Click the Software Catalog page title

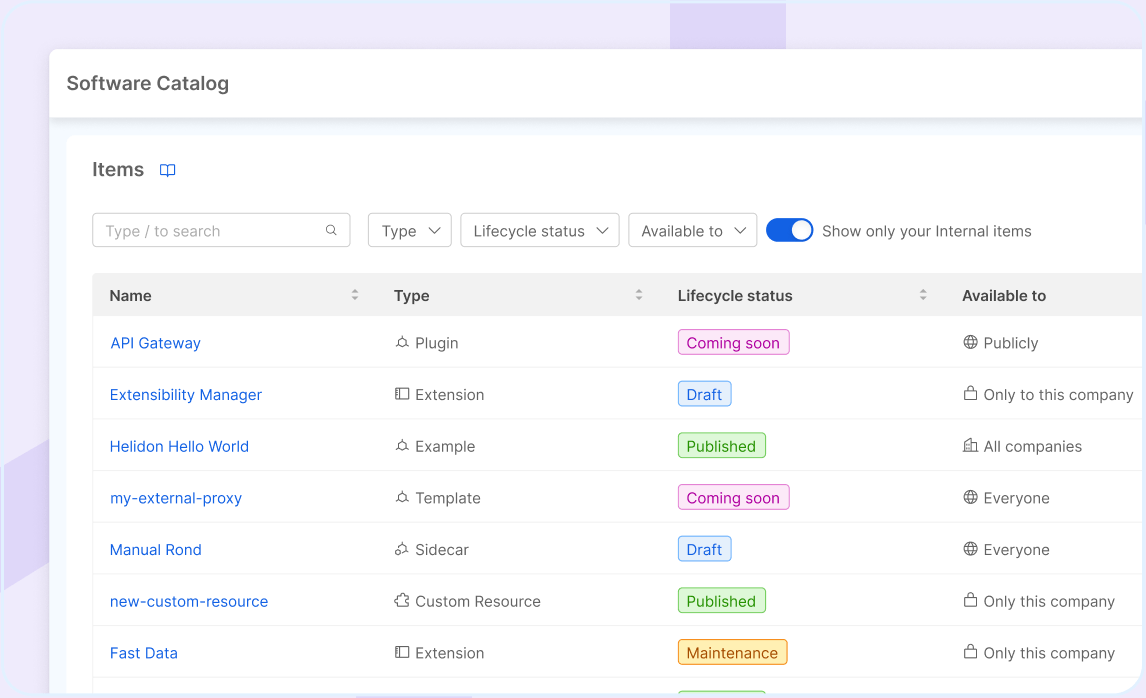148,83
